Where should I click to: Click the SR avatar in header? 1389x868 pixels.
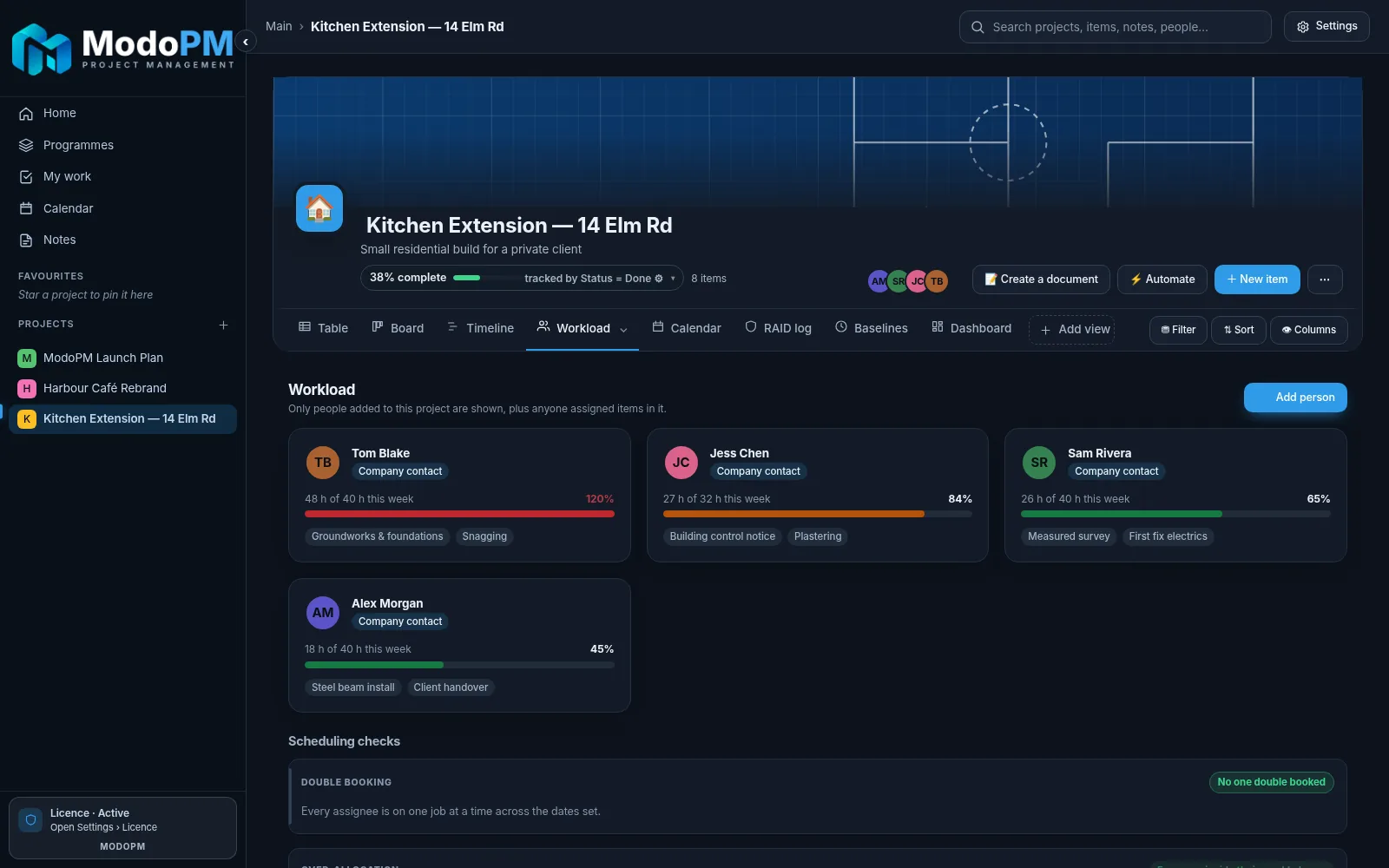click(899, 281)
